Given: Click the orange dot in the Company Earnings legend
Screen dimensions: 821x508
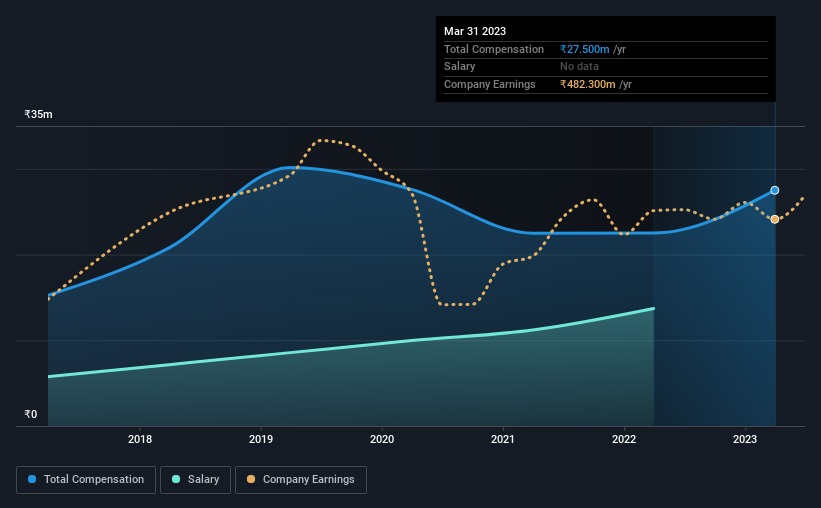Looking at the screenshot, I should (x=251, y=479).
